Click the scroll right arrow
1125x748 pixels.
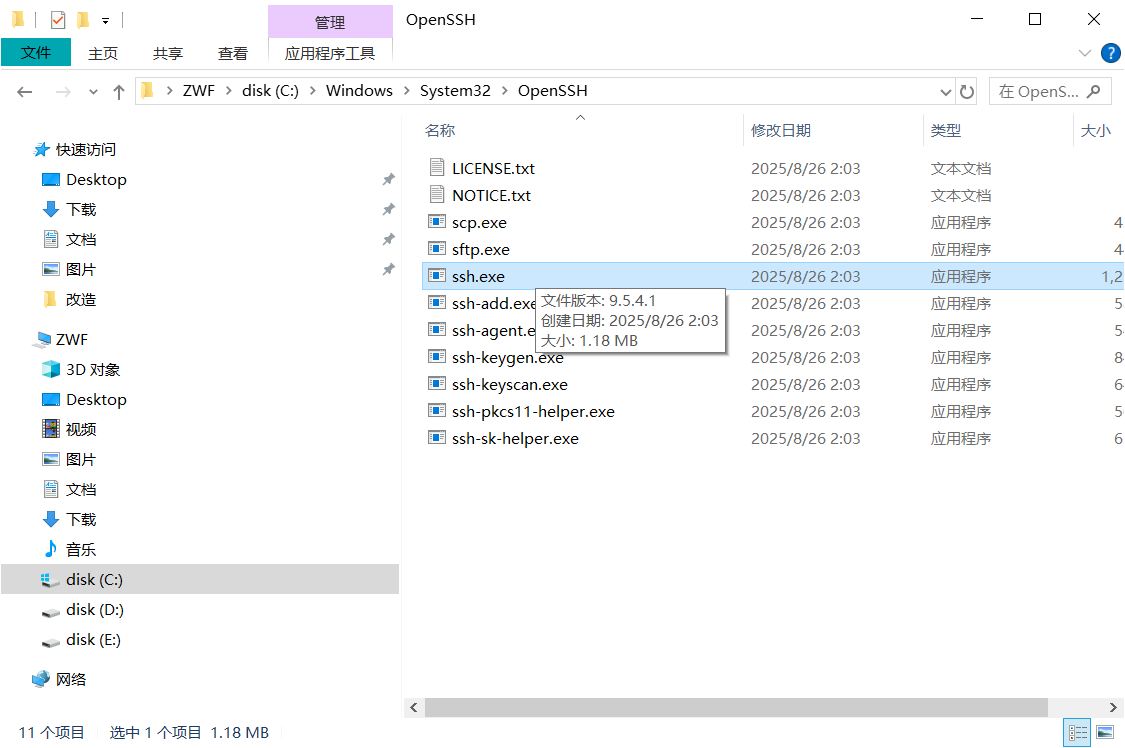(x=1113, y=708)
